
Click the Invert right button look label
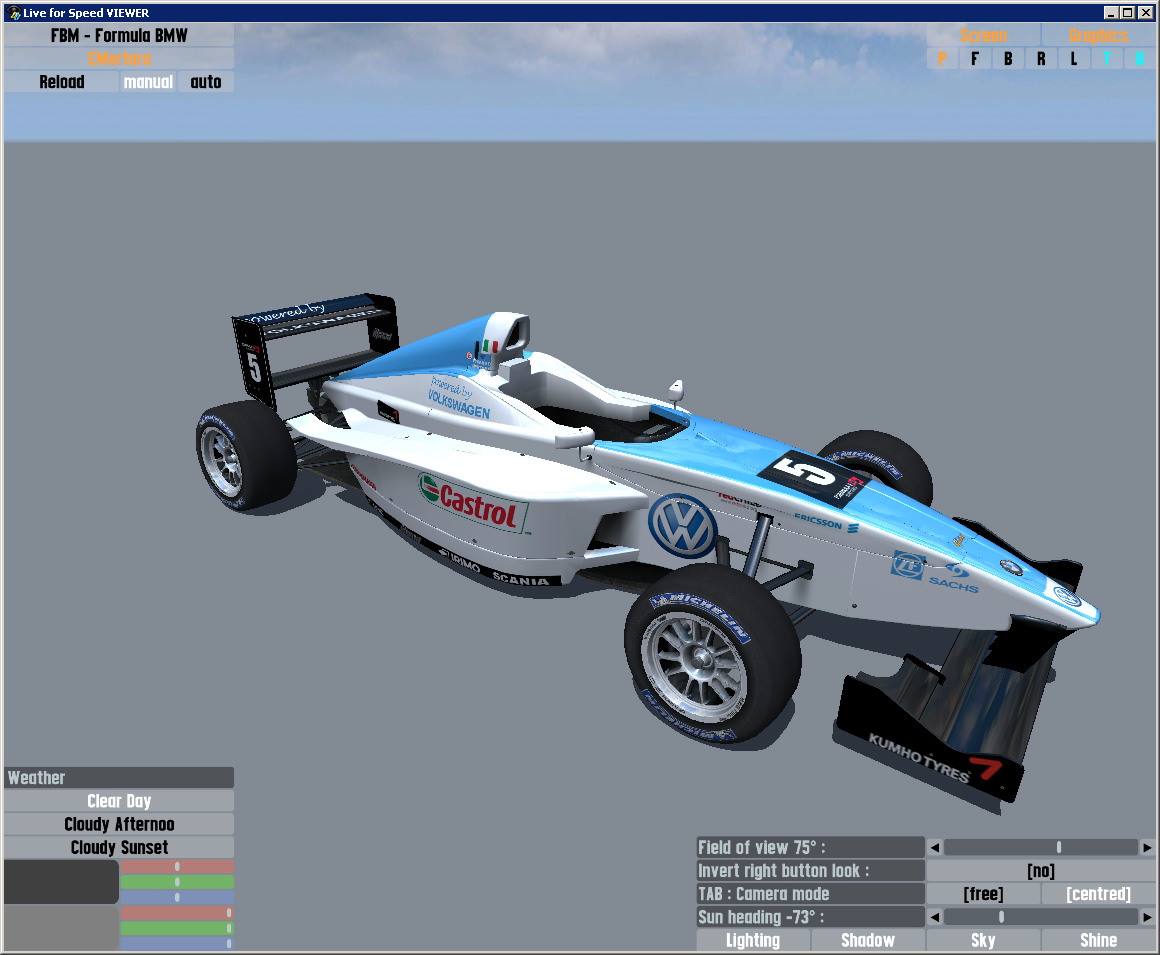tap(810, 871)
